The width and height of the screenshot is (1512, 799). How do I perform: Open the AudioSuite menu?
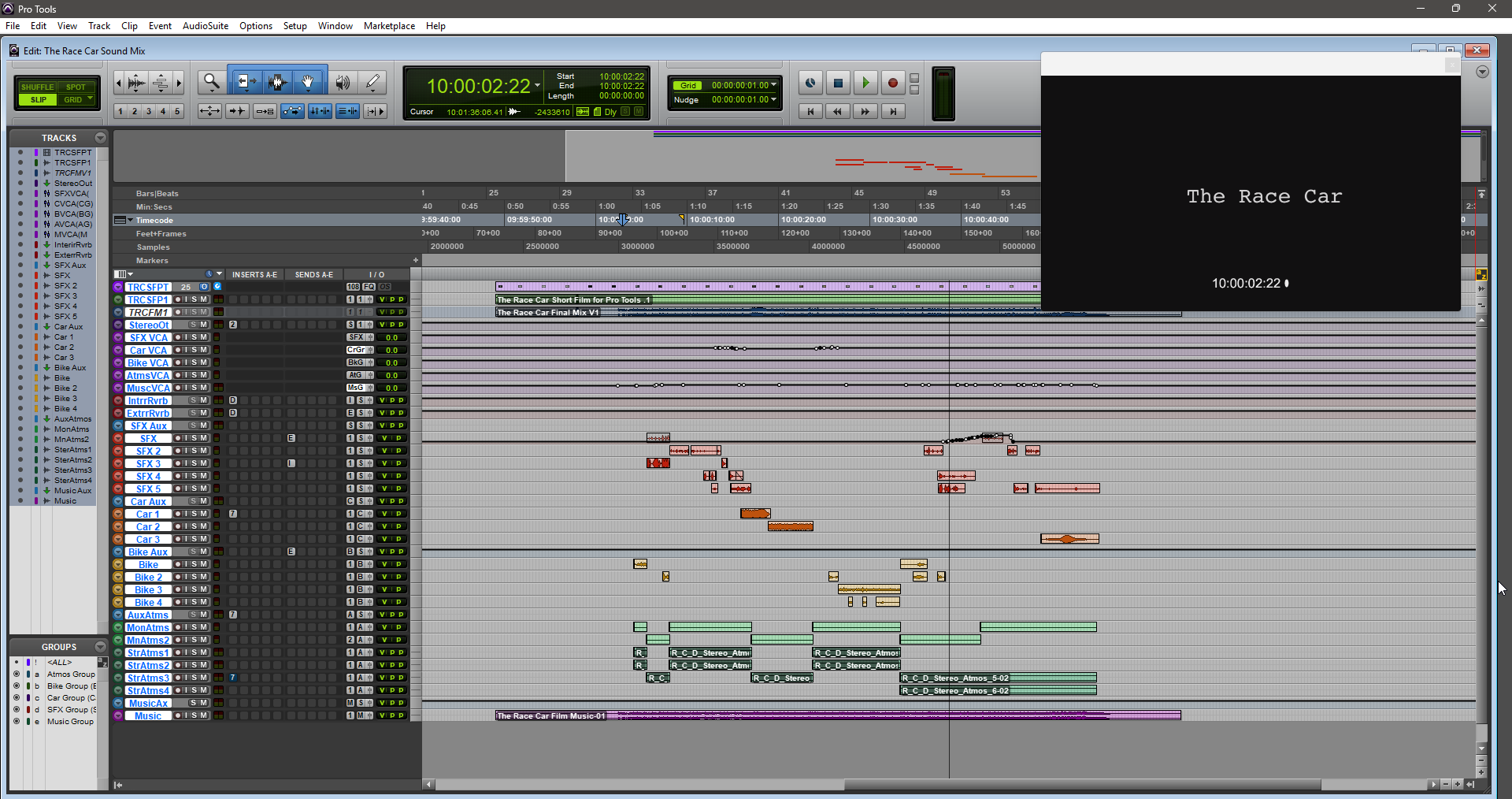(x=206, y=26)
